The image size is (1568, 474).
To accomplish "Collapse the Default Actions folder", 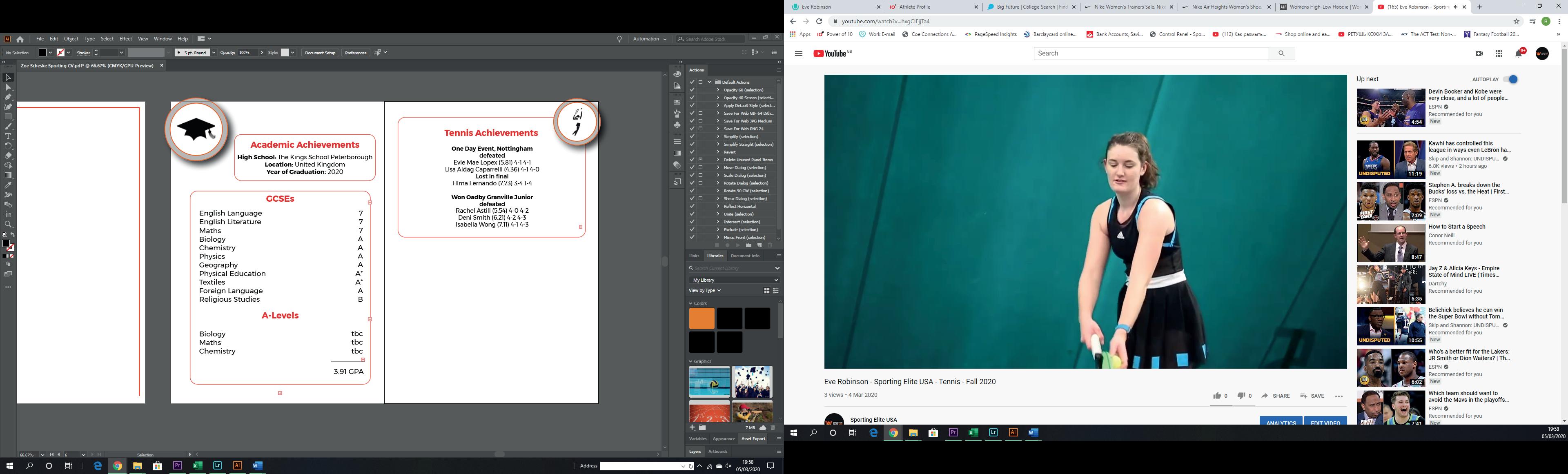I will pyautogui.click(x=710, y=82).
